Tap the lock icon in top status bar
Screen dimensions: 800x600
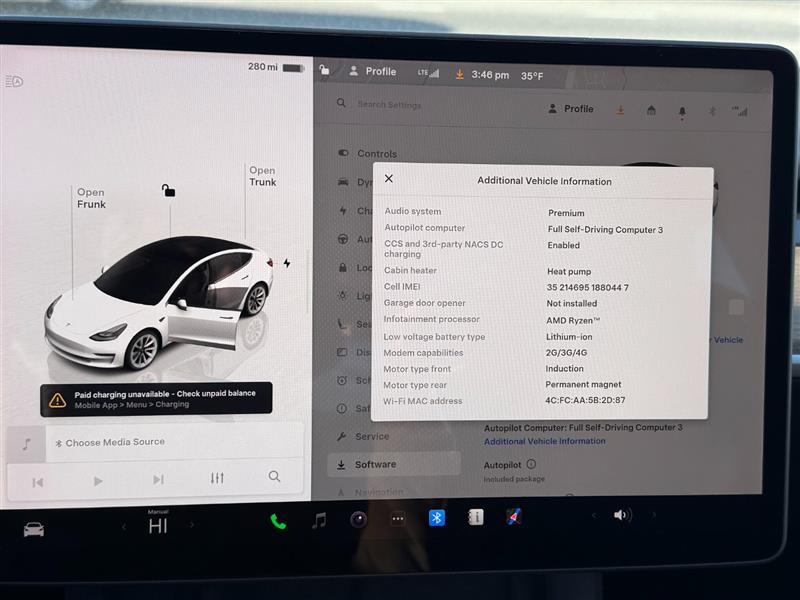click(324, 69)
